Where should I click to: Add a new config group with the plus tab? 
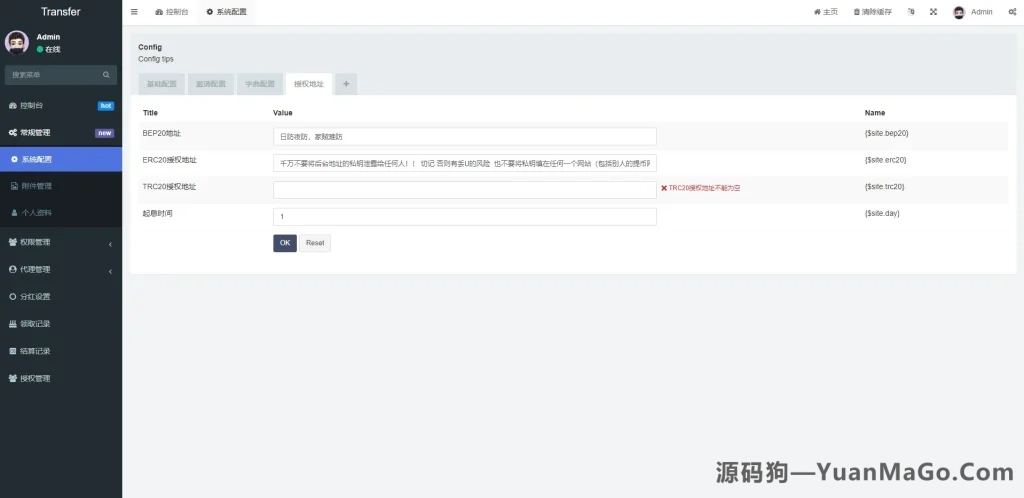click(x=346, y=84)
